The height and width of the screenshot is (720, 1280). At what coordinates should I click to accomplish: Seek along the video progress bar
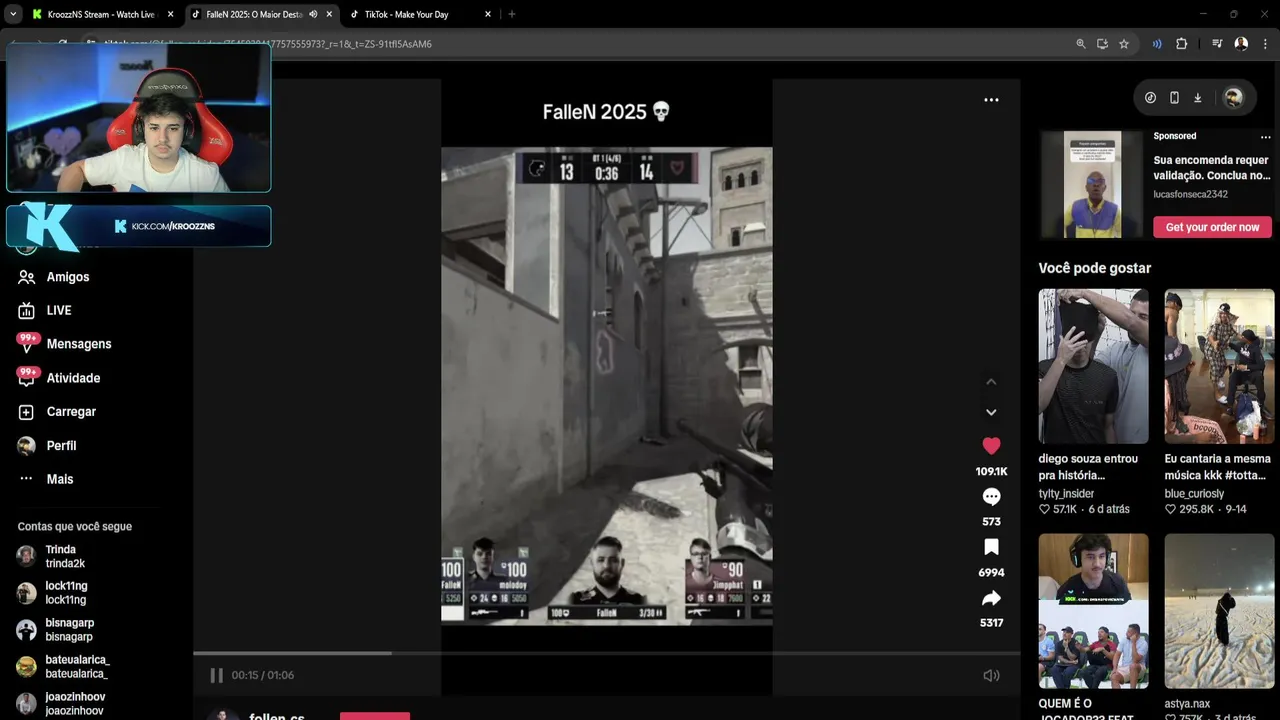(x=606, y=653)
